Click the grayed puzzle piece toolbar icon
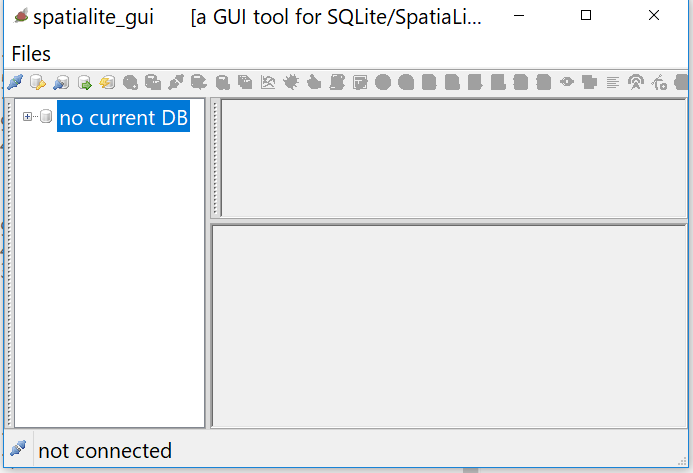Viewport: 693px width, 473px height. coord(590,82)
